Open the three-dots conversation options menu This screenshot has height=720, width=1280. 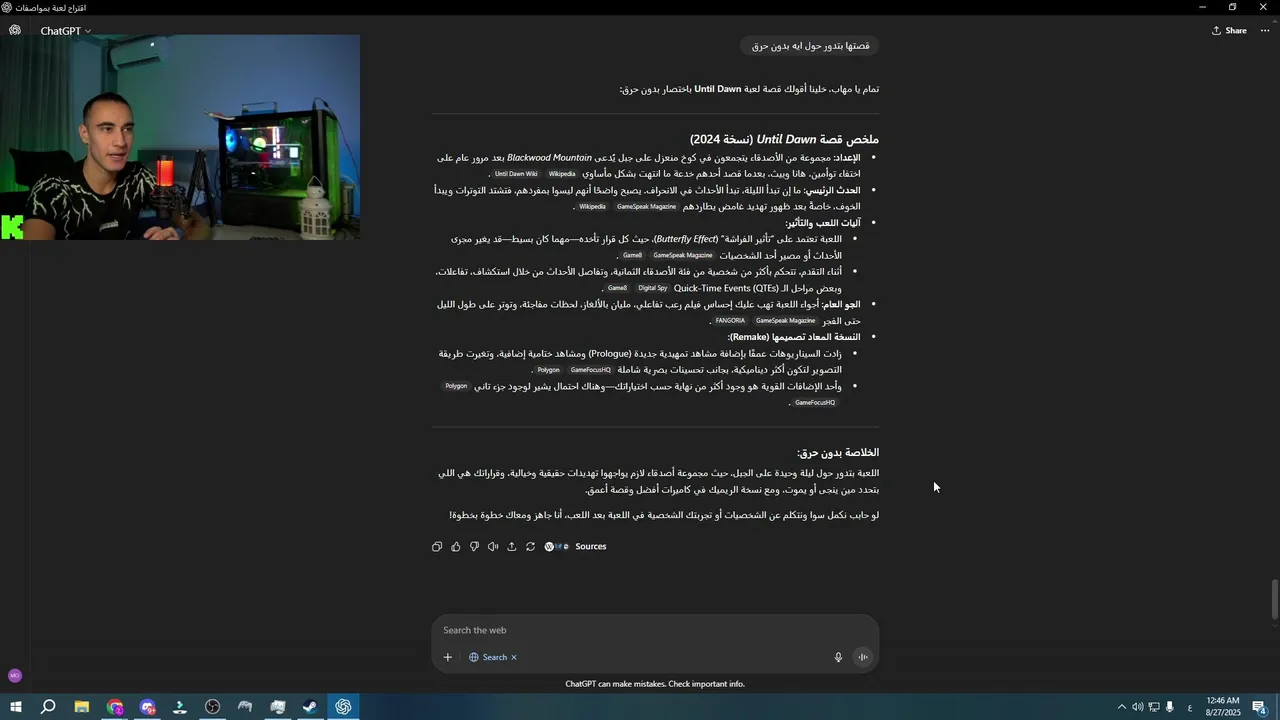click(1265, 31)
